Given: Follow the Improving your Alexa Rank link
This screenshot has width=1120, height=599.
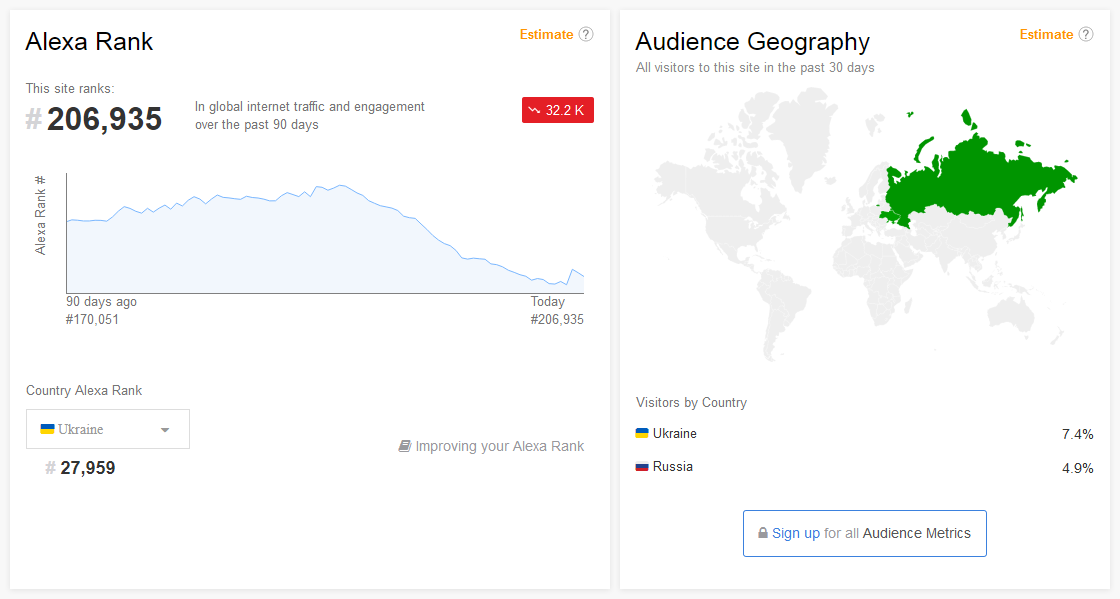Looking at the screenshot, I should (x=499, y=446).
